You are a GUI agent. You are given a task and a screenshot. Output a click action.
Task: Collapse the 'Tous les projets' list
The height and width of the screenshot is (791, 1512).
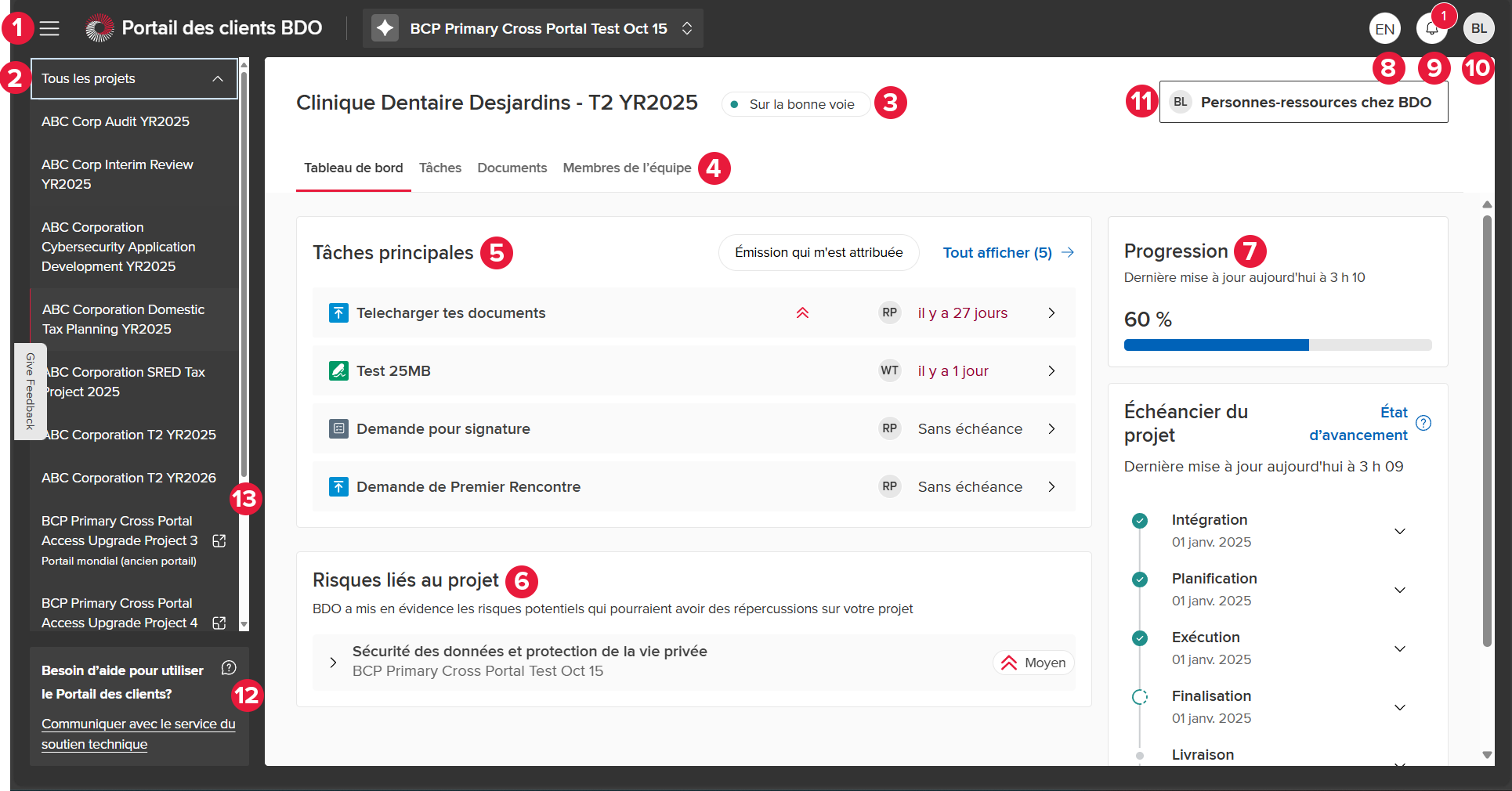[218, 78]
